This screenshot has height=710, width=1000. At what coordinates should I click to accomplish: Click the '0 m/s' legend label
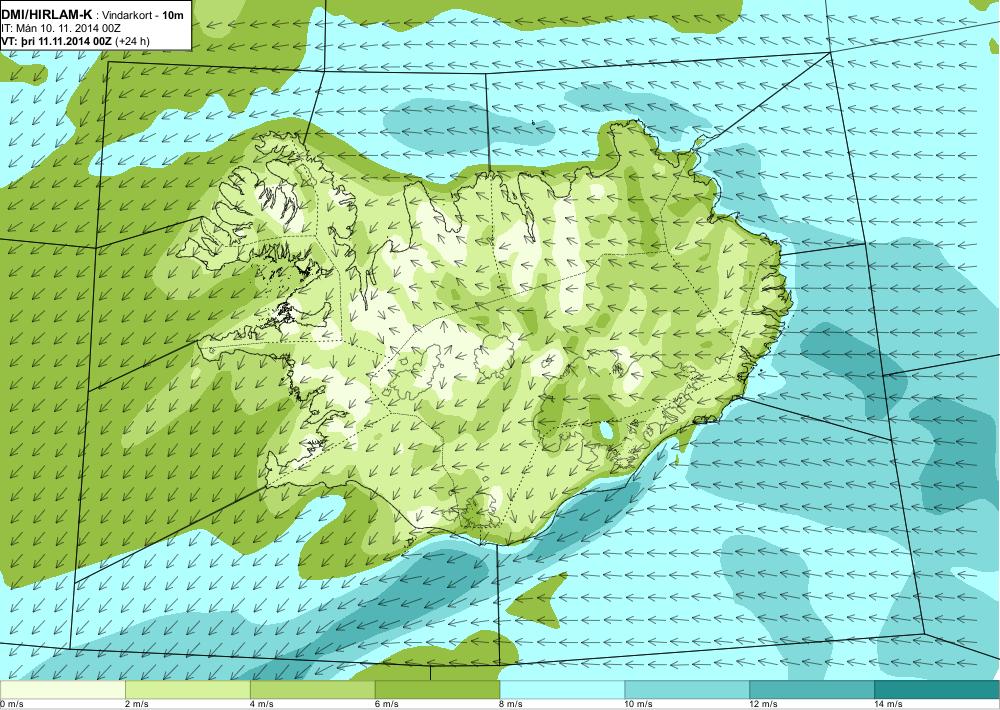[x=12, y=704]
